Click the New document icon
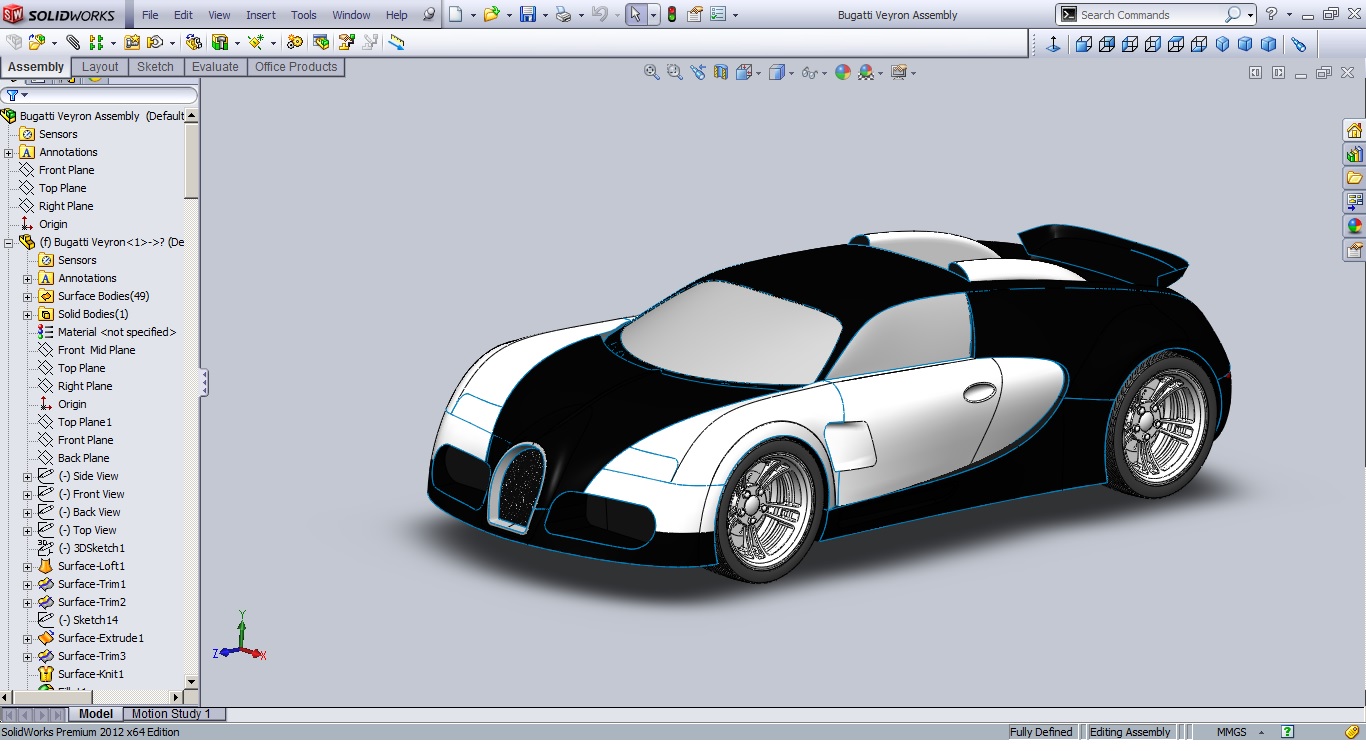The image size is (1366, 751). pyautogui.click(x=456, y=15)
